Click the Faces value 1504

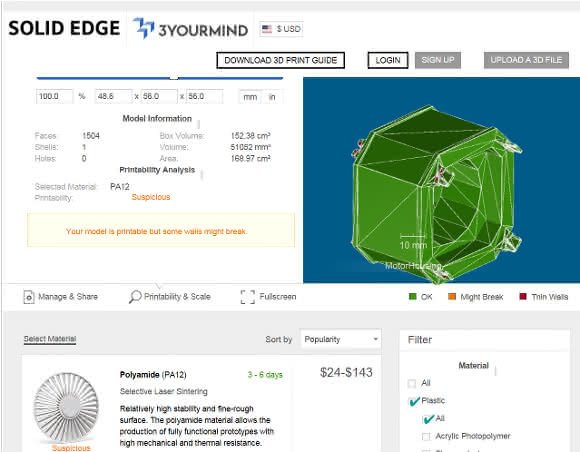(91, 136)
